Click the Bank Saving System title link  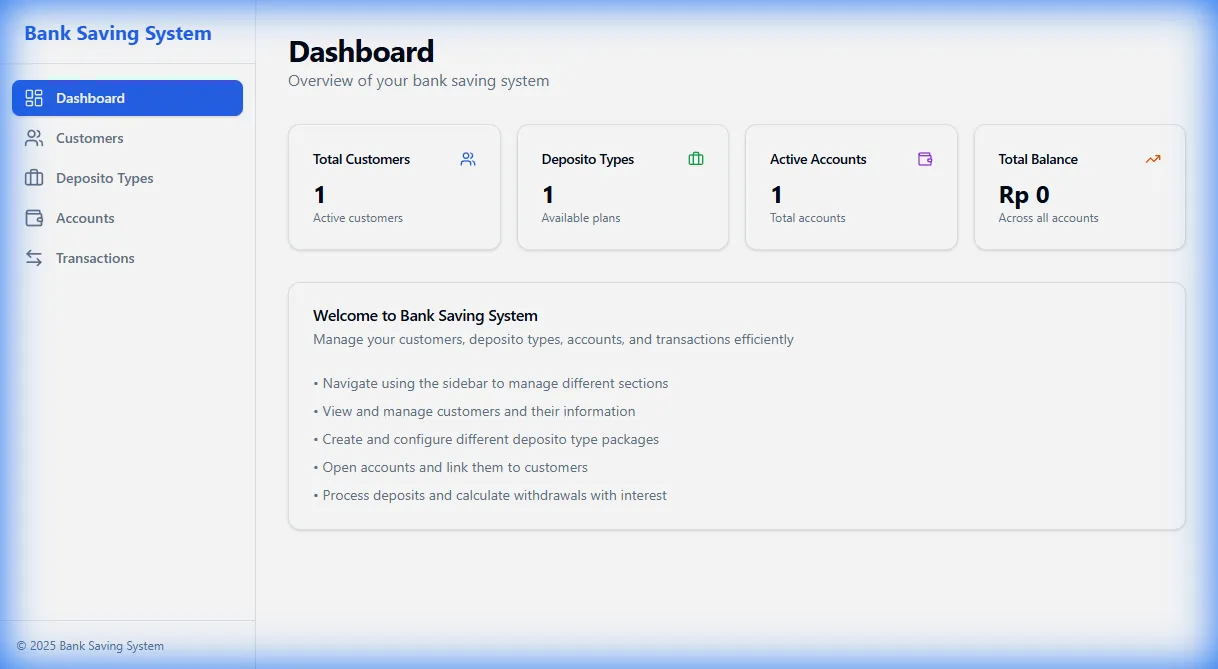point(118,33)
